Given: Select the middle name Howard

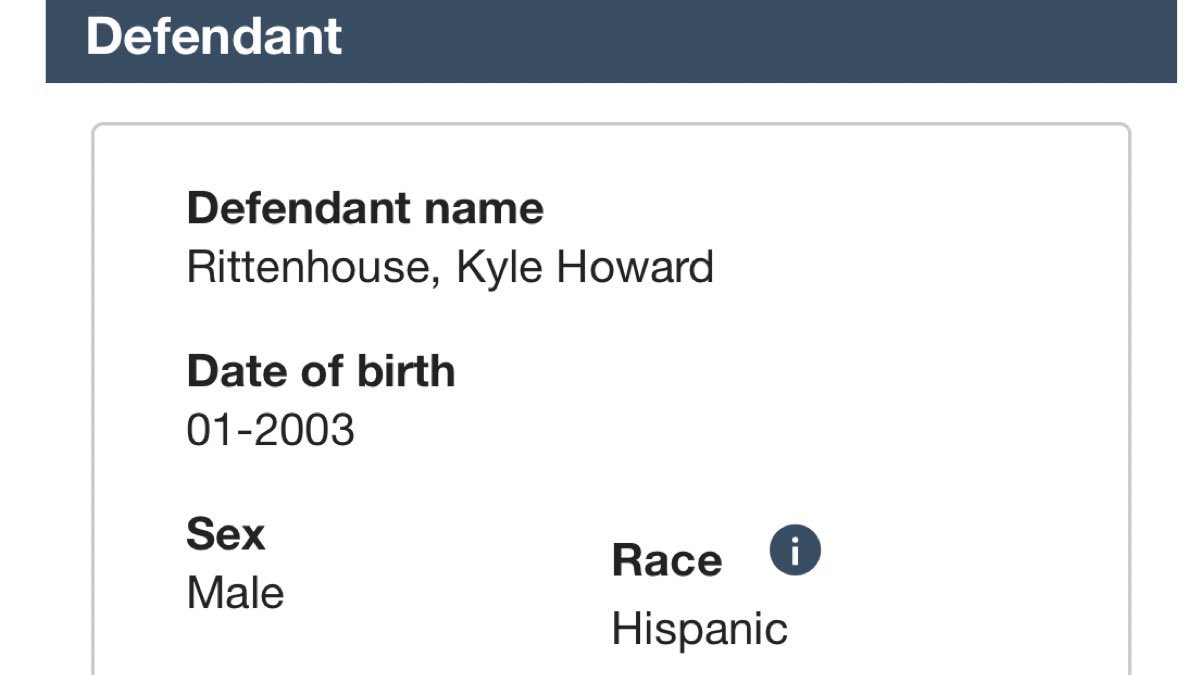Looking at the screenshot, I should coord(635,268).
